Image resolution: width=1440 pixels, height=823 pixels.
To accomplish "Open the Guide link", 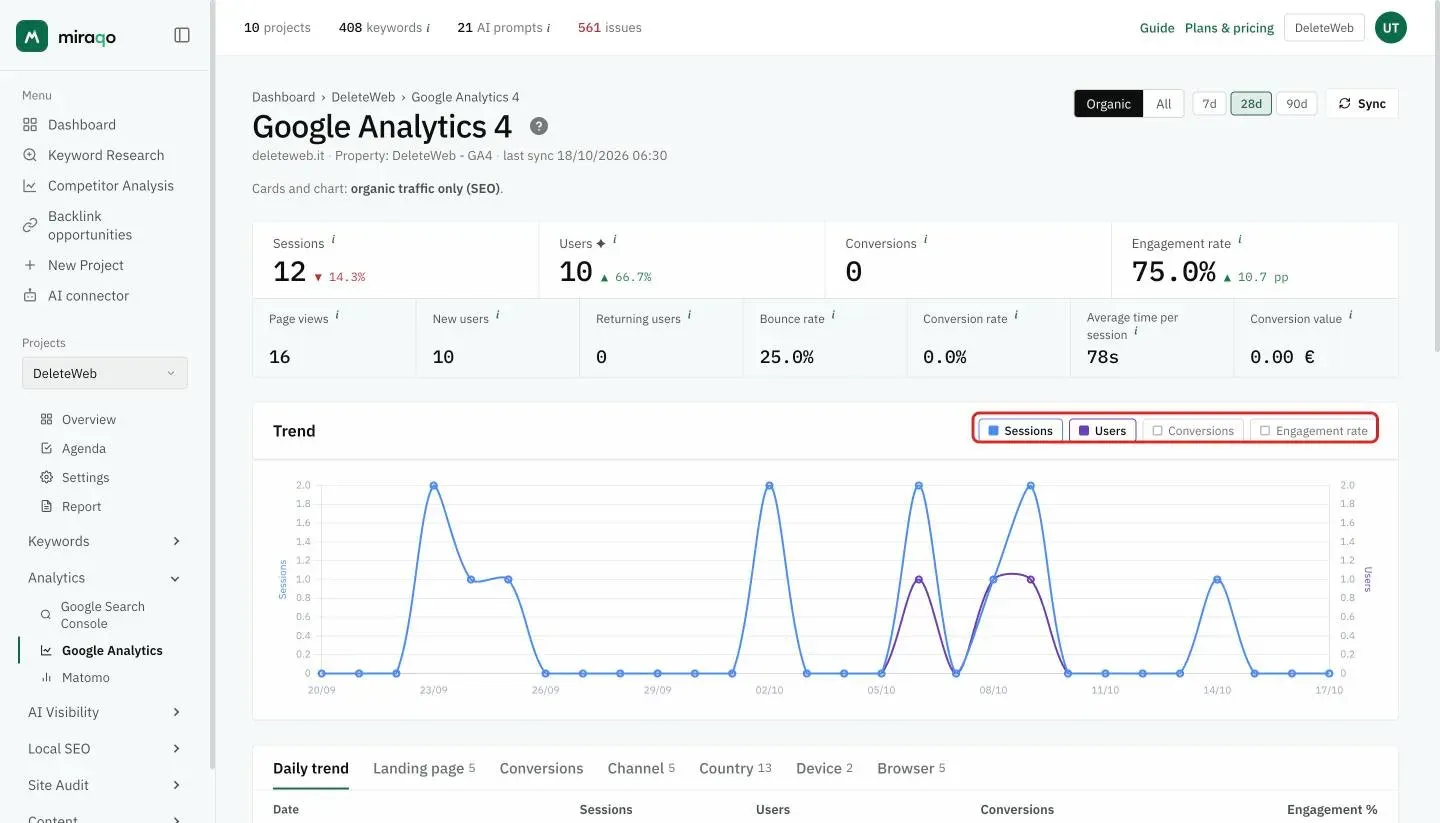I will coord(1157,28).
